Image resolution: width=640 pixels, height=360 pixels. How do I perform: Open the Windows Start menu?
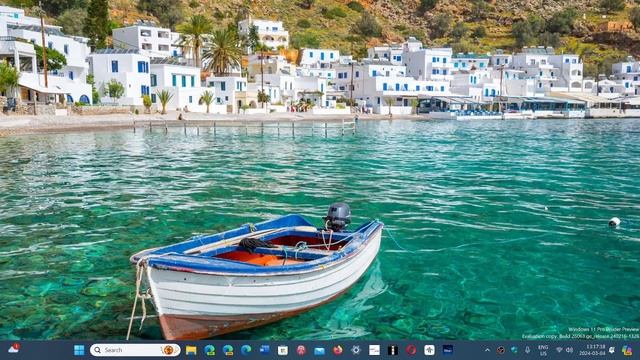coord(79,350)
